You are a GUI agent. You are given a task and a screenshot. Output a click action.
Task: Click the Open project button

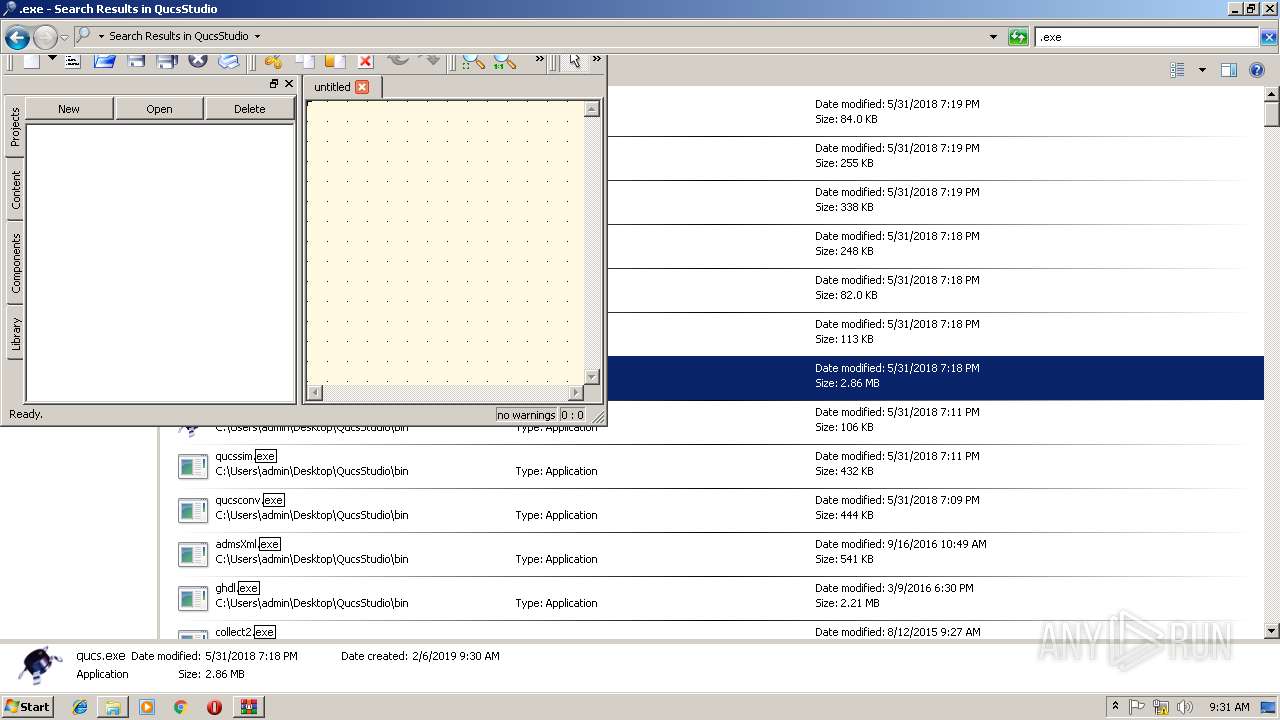click(x=159, y=109)
